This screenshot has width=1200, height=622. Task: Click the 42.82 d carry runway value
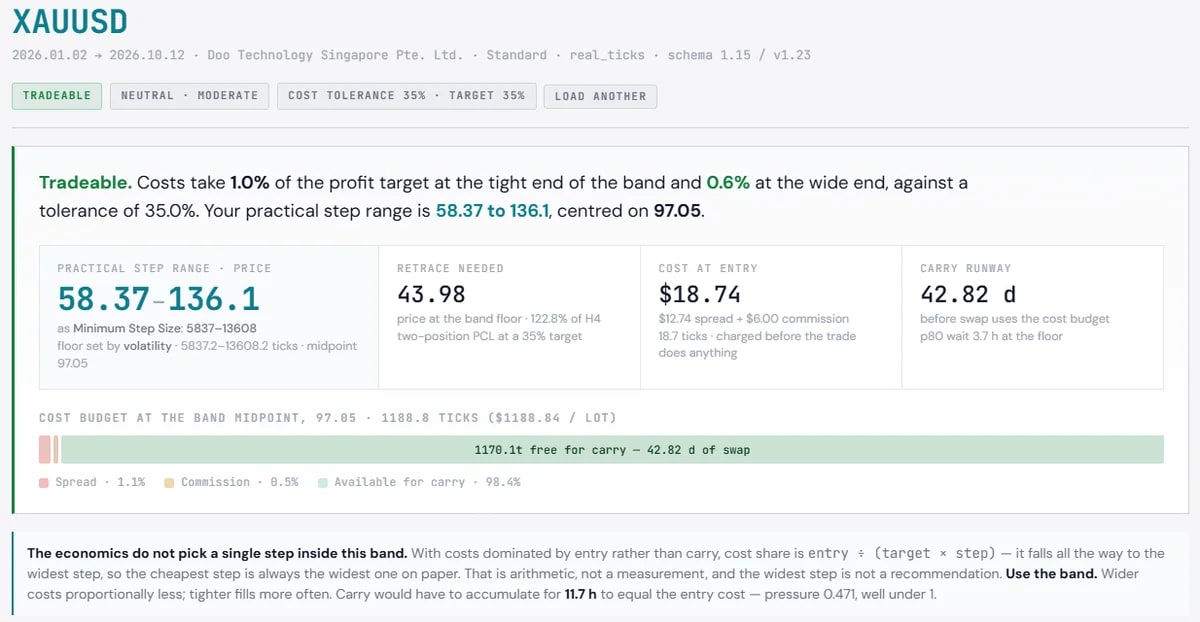coord(968,294)
